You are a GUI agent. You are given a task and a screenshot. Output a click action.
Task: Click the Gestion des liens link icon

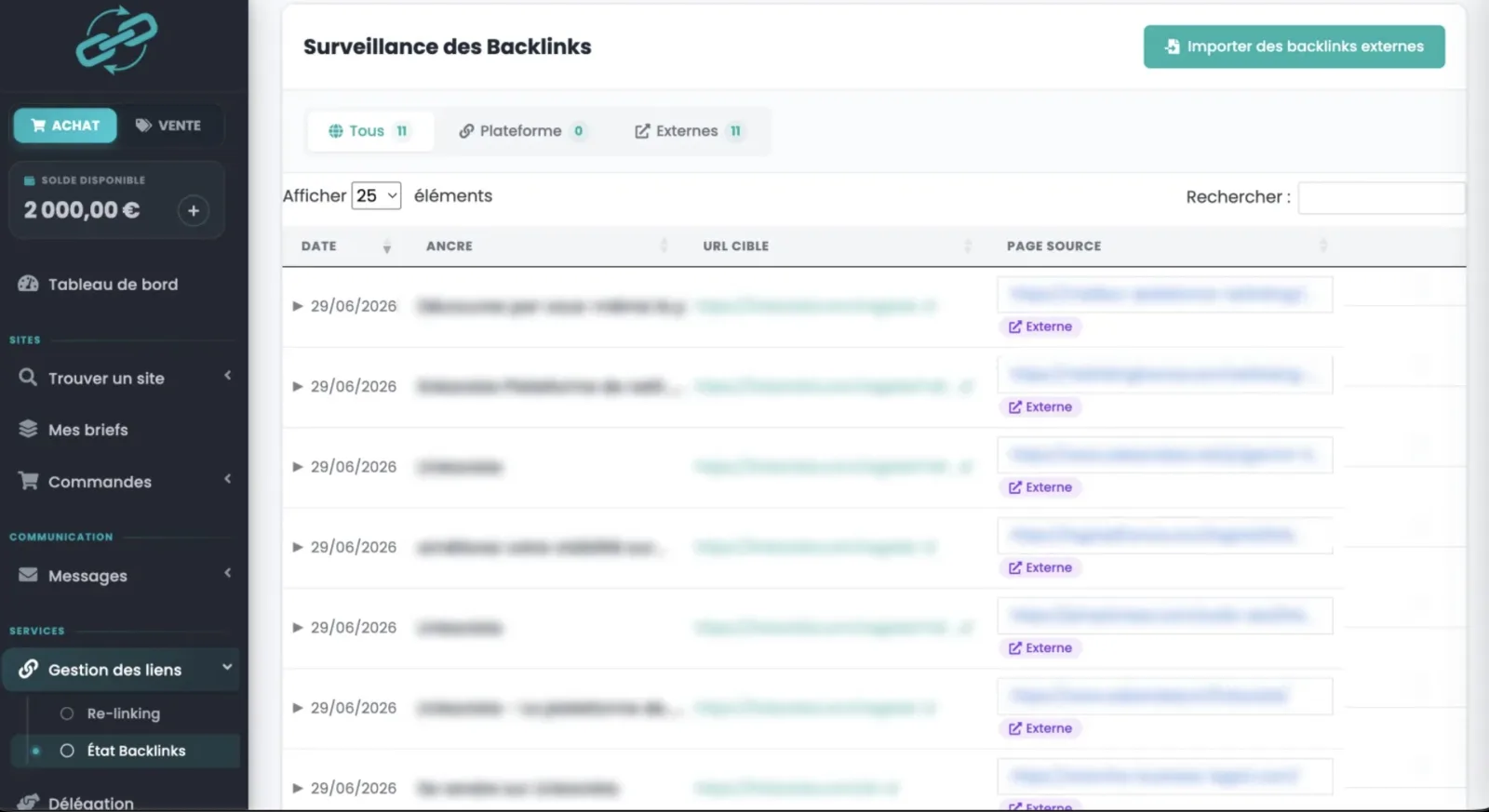pos(28,669)
